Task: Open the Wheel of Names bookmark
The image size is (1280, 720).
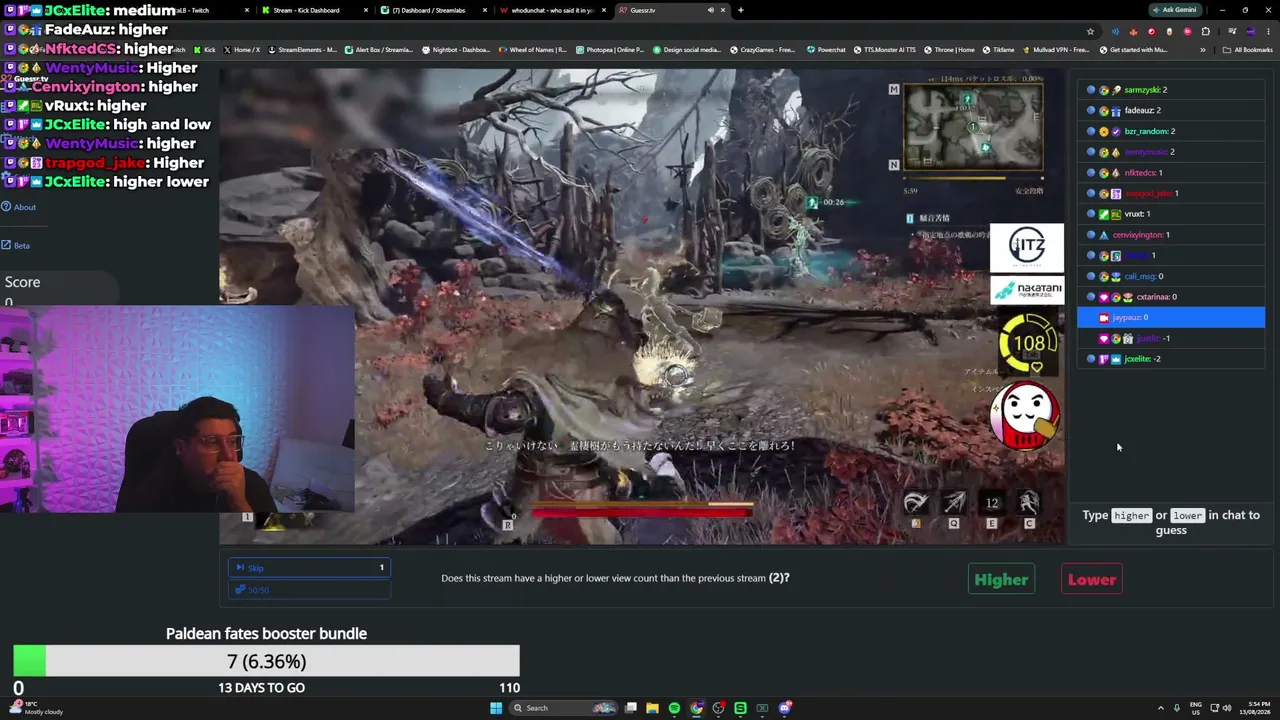Action: point(532,50)
